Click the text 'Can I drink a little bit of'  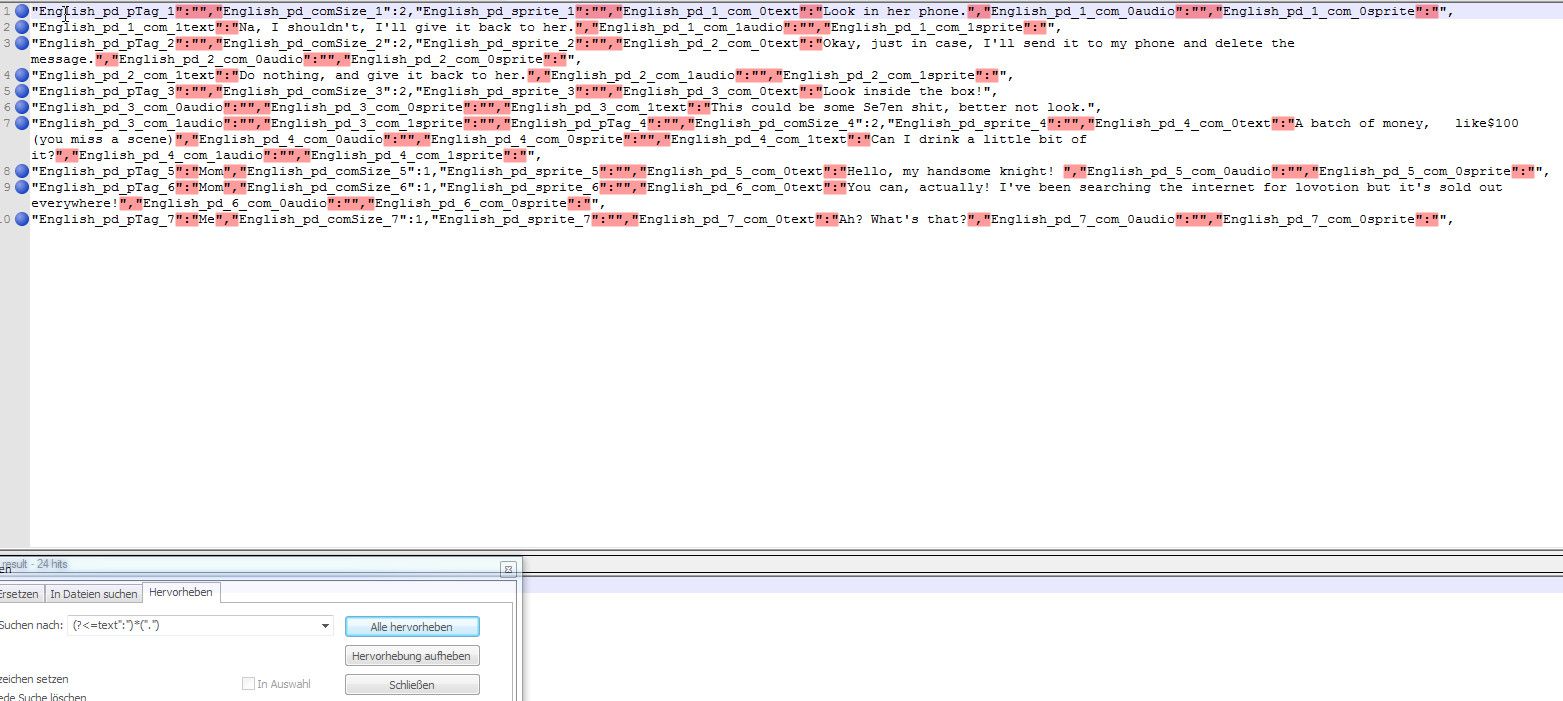click(x=978, y=140)
